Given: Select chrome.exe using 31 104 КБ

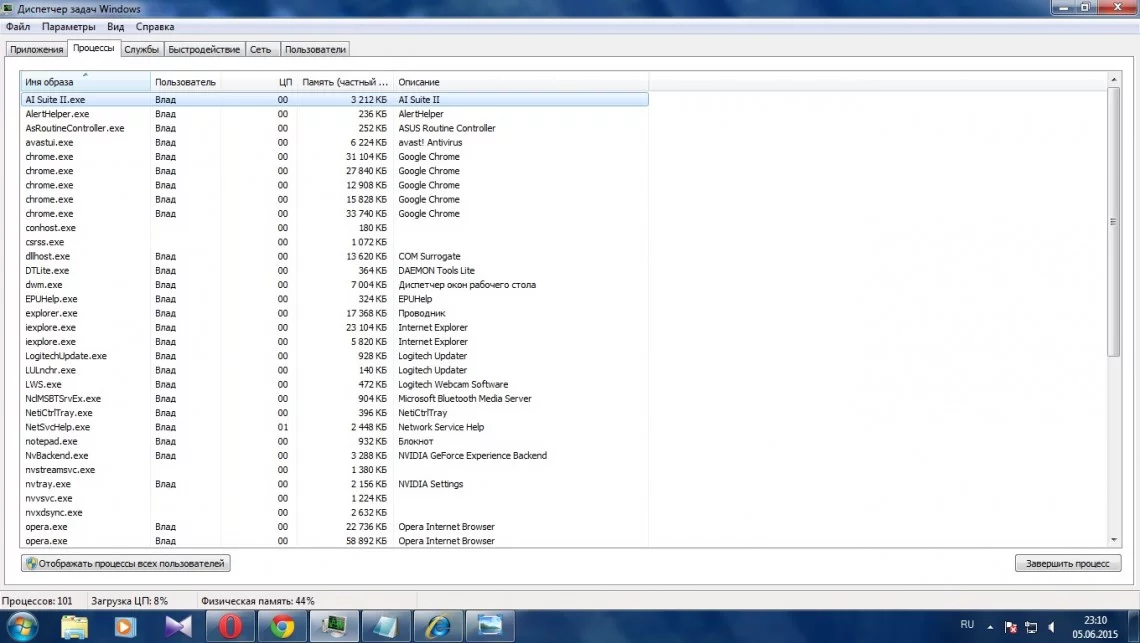Looking at the screenshot, I should pos(334,156).
